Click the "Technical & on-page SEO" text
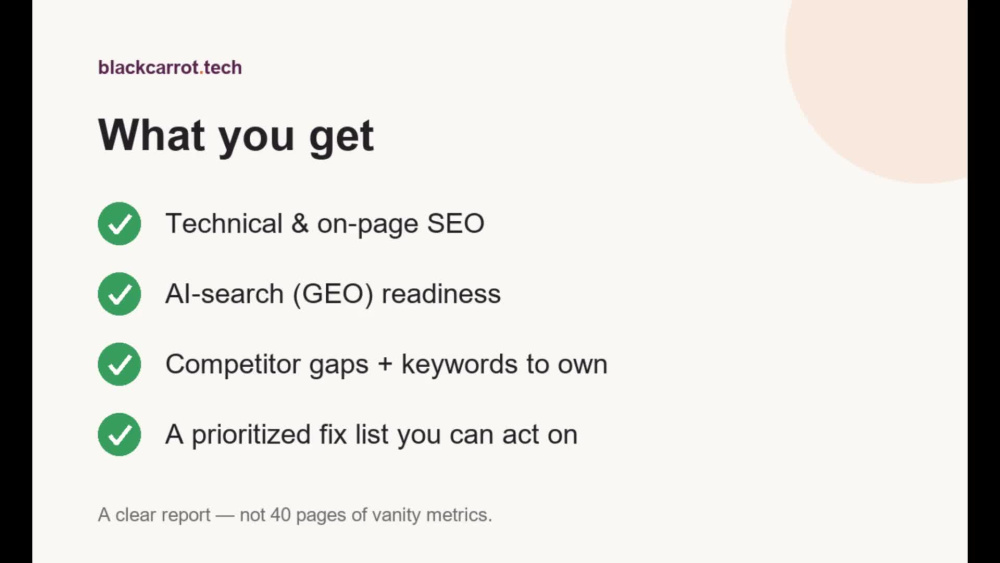The height and width of the screenshot is (563, 1000). point(325,224)
